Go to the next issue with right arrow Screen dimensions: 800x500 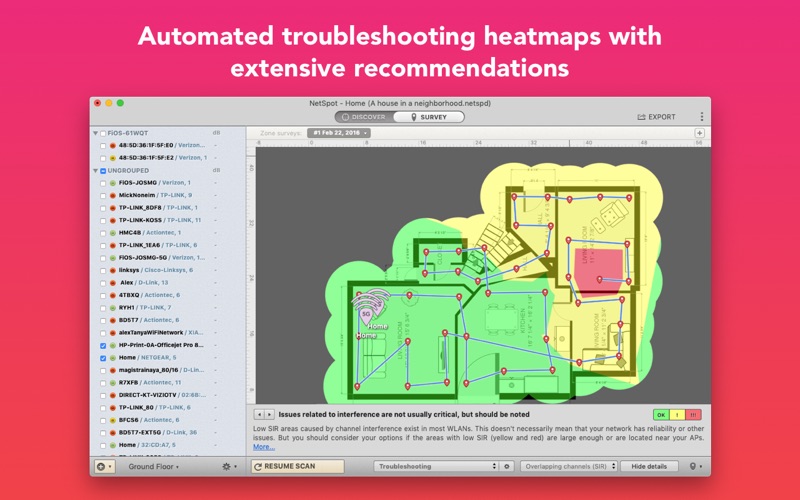tap(269, 414)
